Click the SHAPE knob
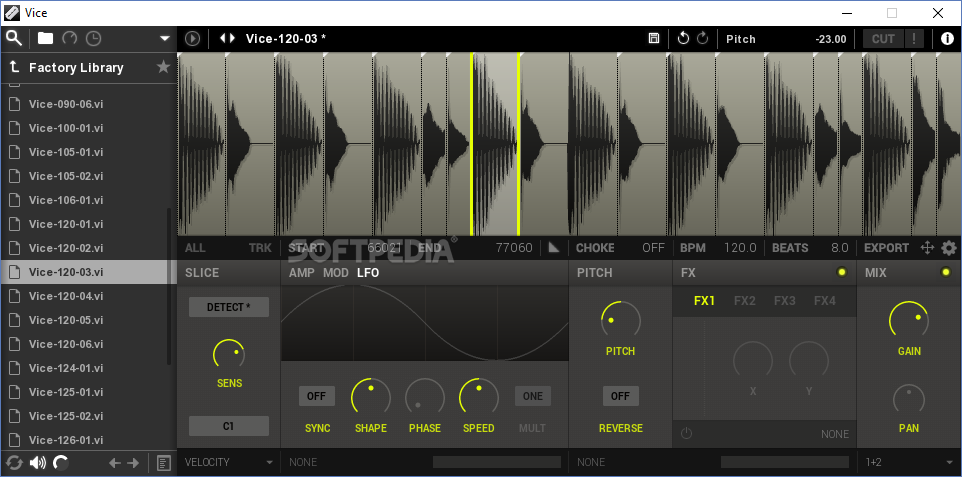The width and height of the screenshot is (962, 477). pyautogui.click(x=371, y=396)
